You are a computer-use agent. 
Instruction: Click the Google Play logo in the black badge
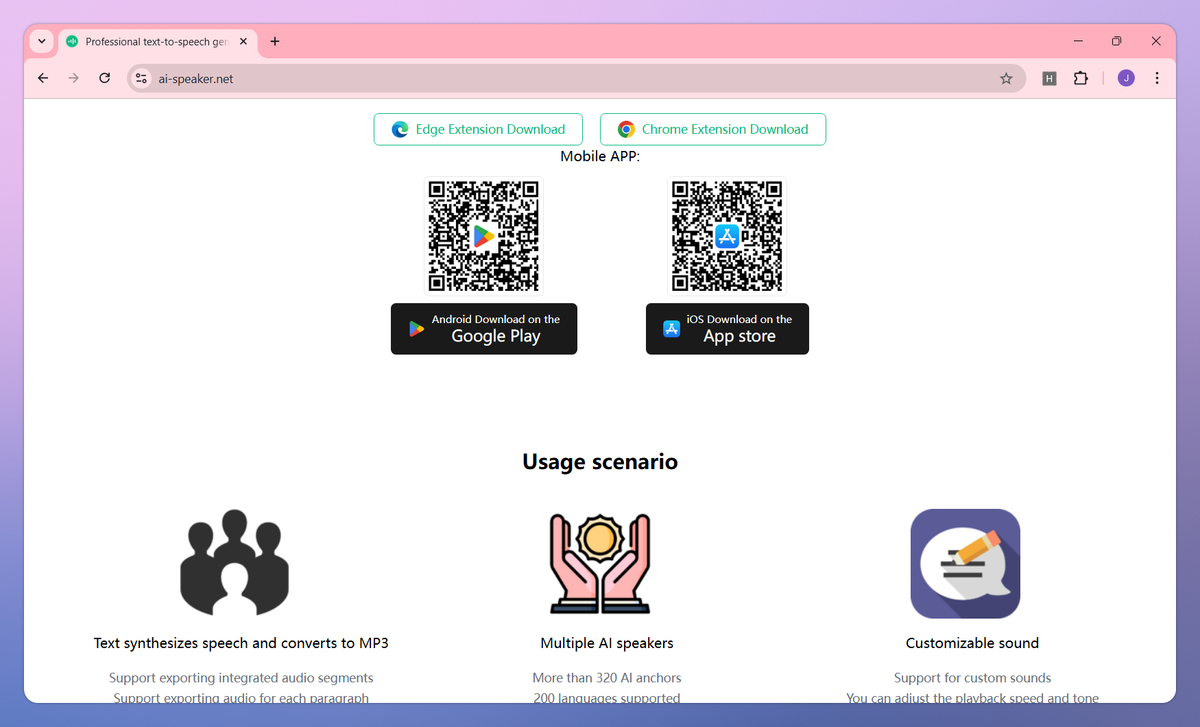tap(416, 329)
